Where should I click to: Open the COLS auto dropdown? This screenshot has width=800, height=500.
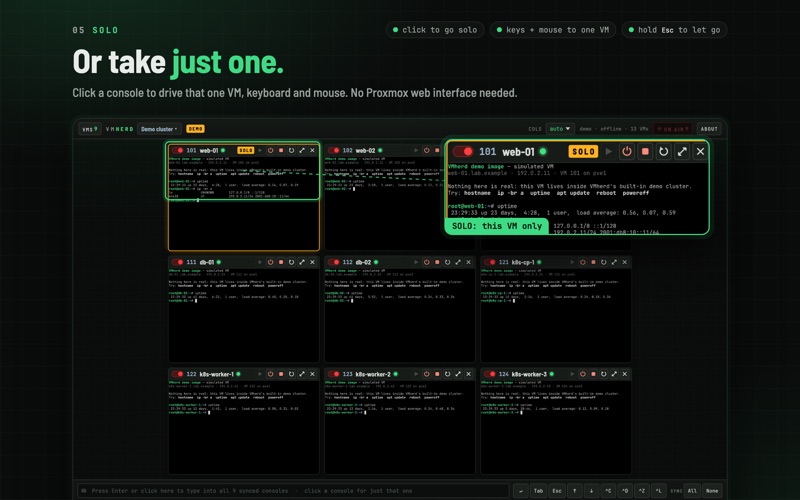pos(560,129)
